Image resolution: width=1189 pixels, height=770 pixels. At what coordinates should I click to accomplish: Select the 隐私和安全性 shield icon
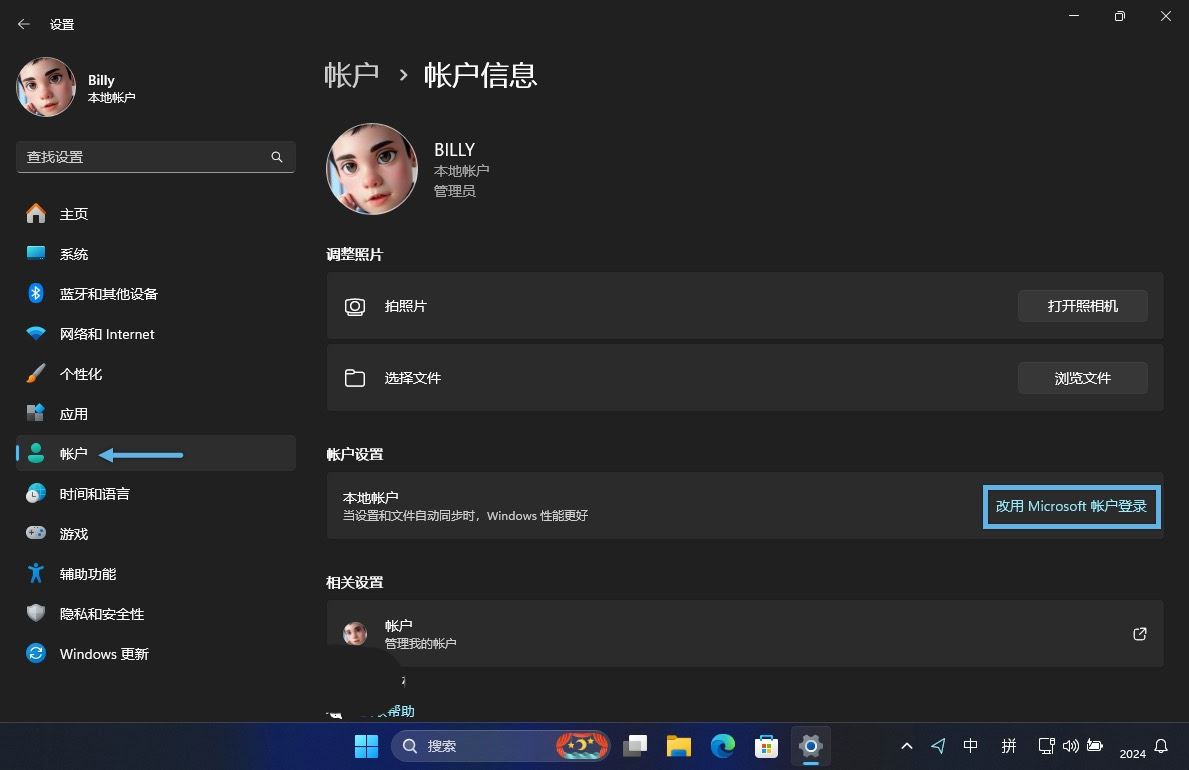[x=36, y=613]
